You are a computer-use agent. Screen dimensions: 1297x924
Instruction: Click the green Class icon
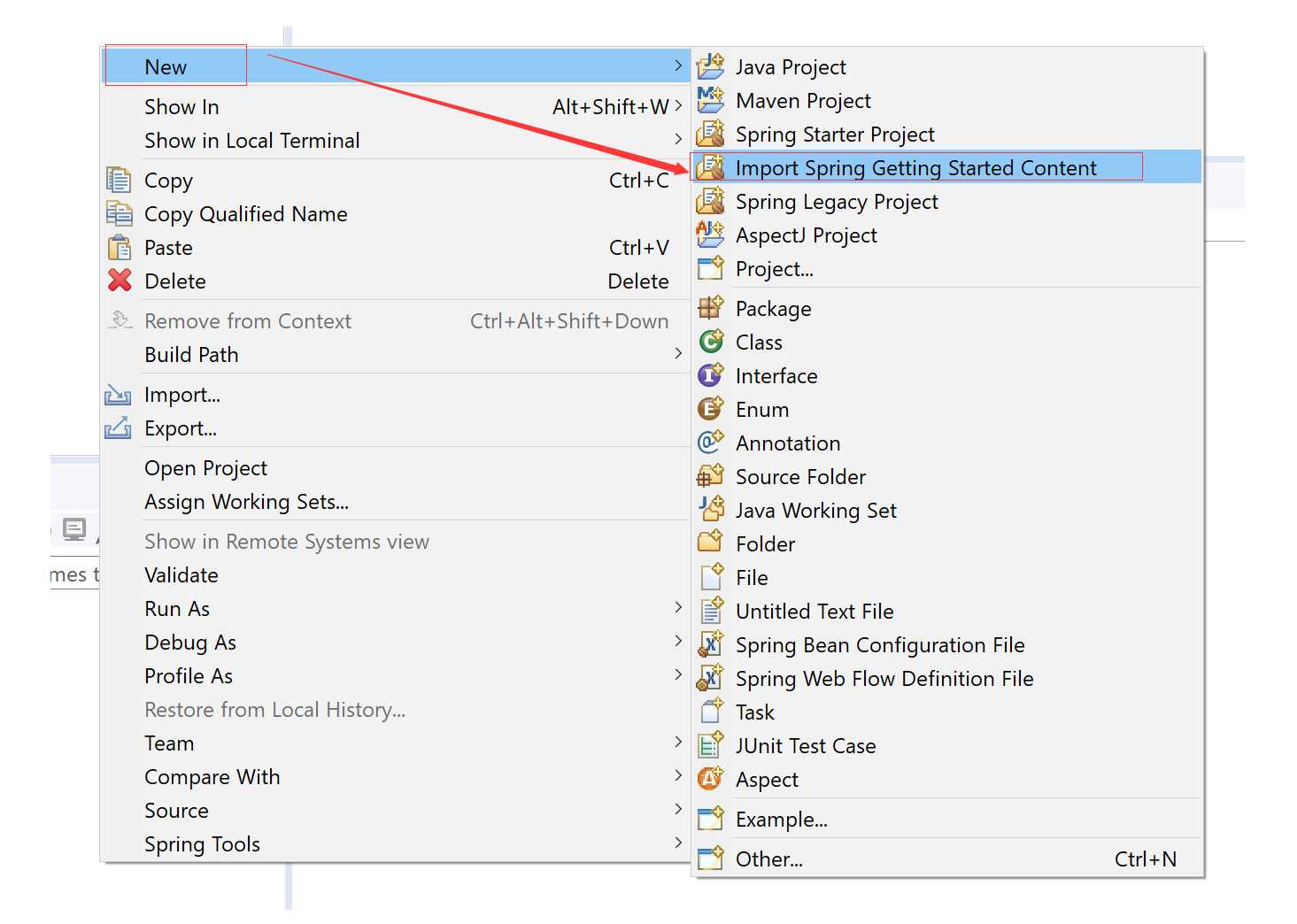[x=710, y=342]
